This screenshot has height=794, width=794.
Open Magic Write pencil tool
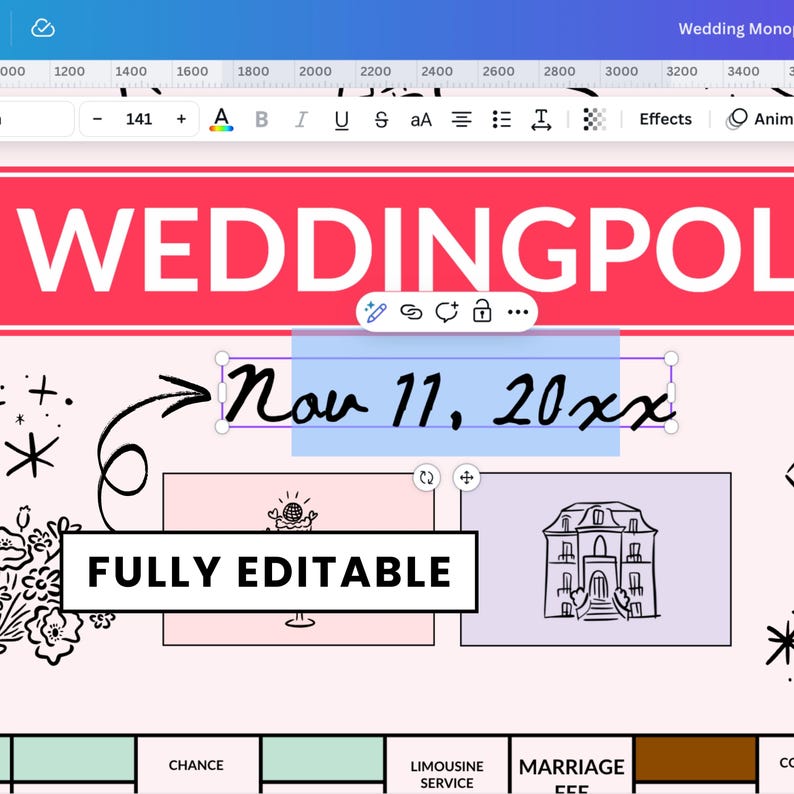[x=376, y=312]
